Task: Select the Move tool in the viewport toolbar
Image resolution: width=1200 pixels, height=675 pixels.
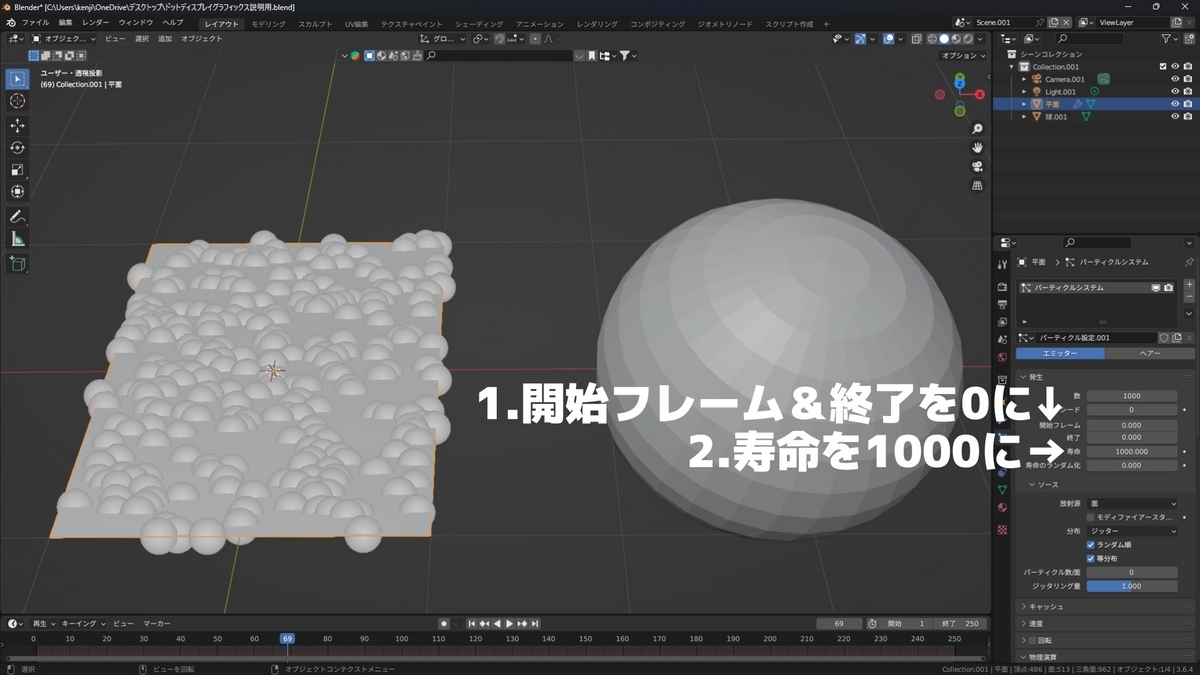Action: [17, 126]
